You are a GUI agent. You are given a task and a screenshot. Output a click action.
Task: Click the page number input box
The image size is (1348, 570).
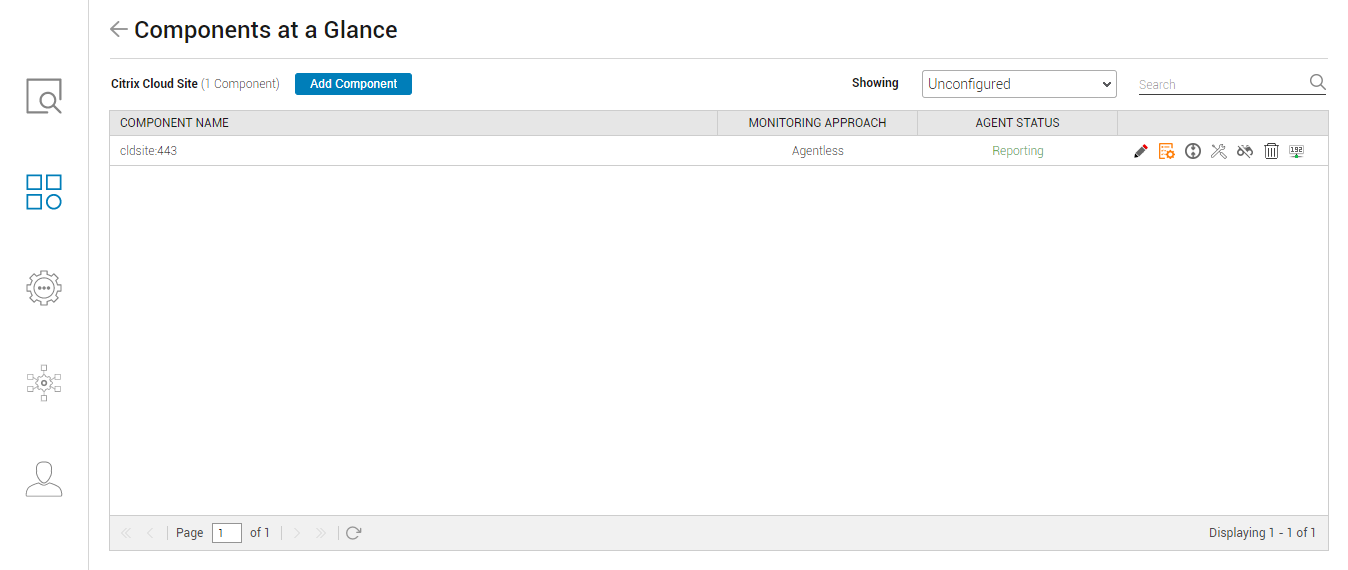(x=227, y=533)
